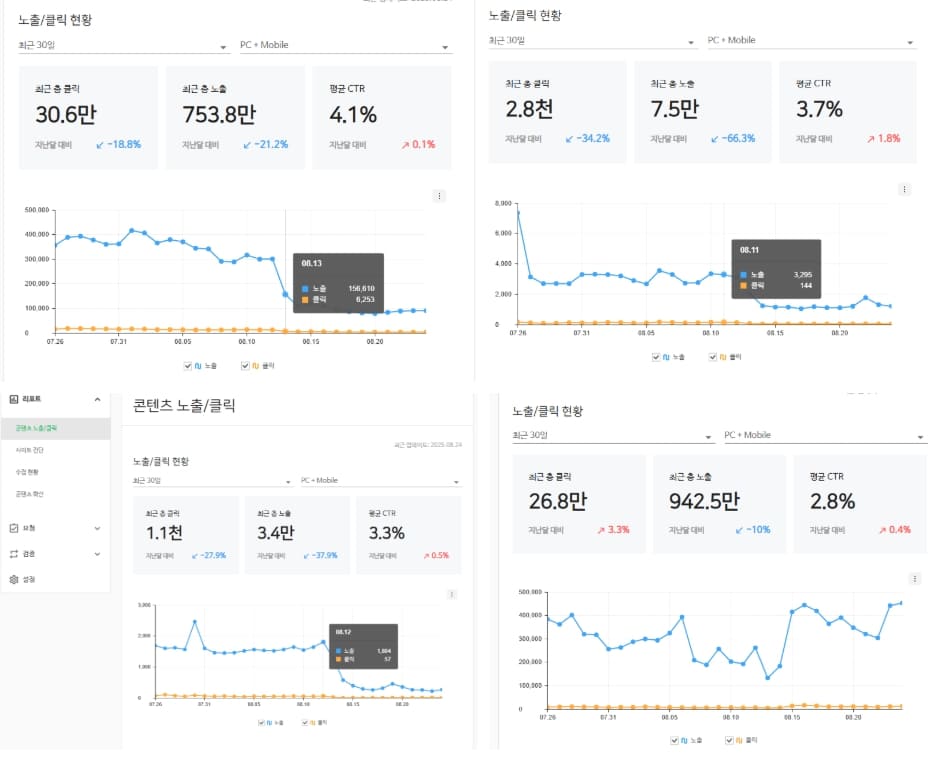
Task: Open PC + Mobile dropdown in 2.8천 panel
Action: [811, 40]
